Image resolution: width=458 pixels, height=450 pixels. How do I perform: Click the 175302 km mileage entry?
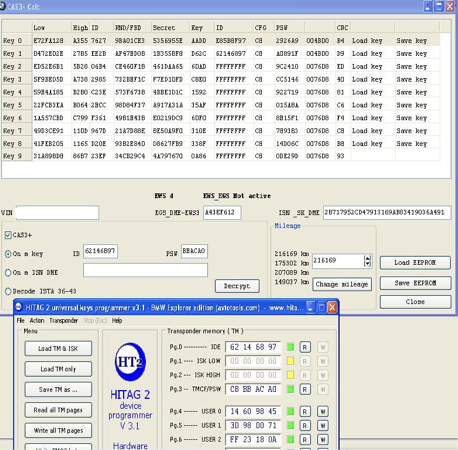coord(292,263)
